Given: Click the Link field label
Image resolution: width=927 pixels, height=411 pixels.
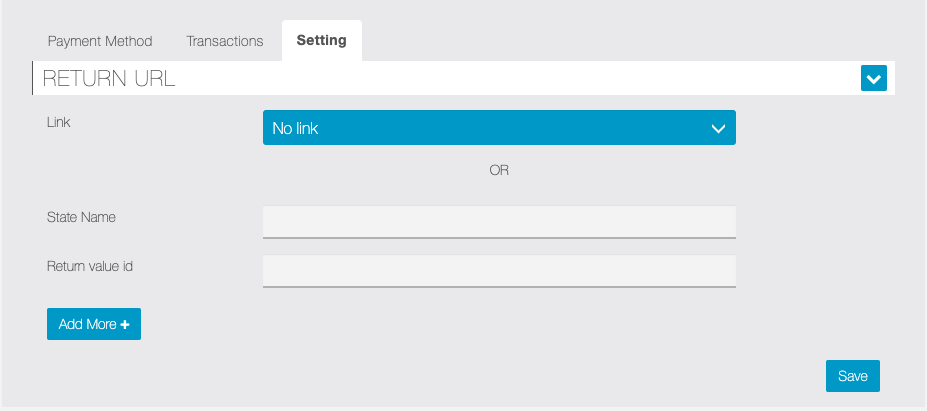Looking at the screenshot, I should click(59, 122).
